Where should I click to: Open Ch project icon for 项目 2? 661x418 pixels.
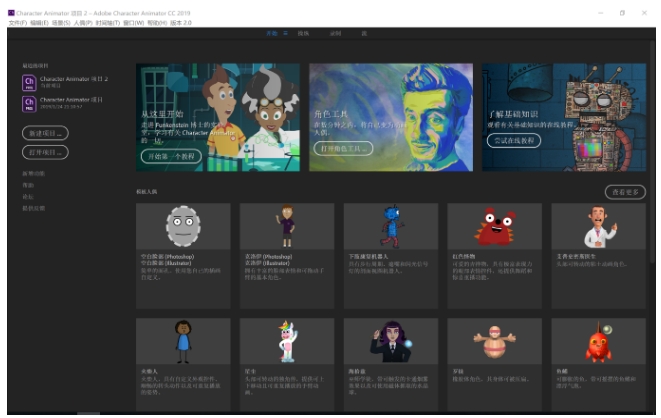(29, 83)
